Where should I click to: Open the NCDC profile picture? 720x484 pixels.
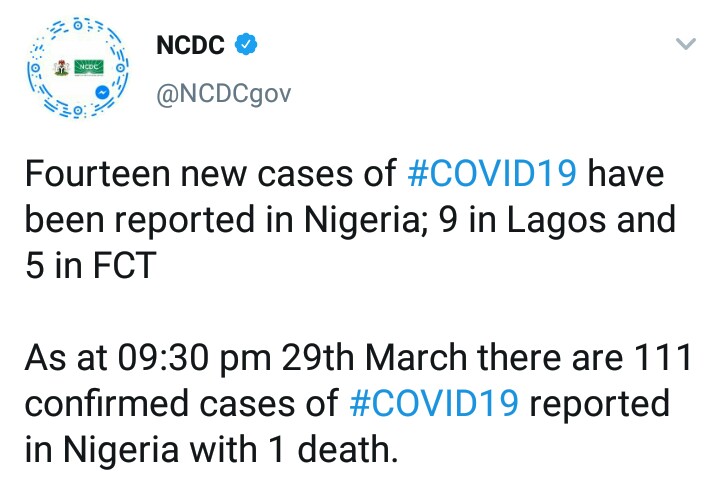pyautogui.click(x=75, y=66)
